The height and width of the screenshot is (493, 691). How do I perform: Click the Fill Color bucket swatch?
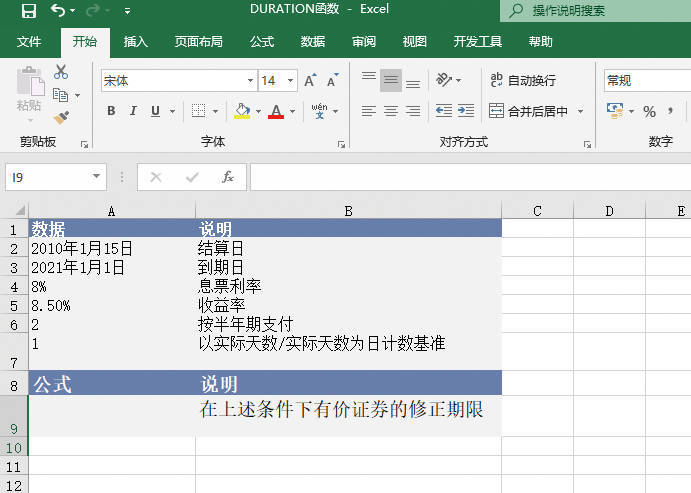(x=241, y=111)
